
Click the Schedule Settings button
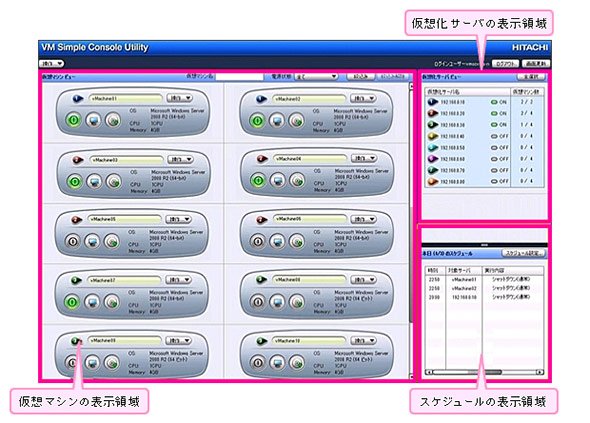point(523,253)
